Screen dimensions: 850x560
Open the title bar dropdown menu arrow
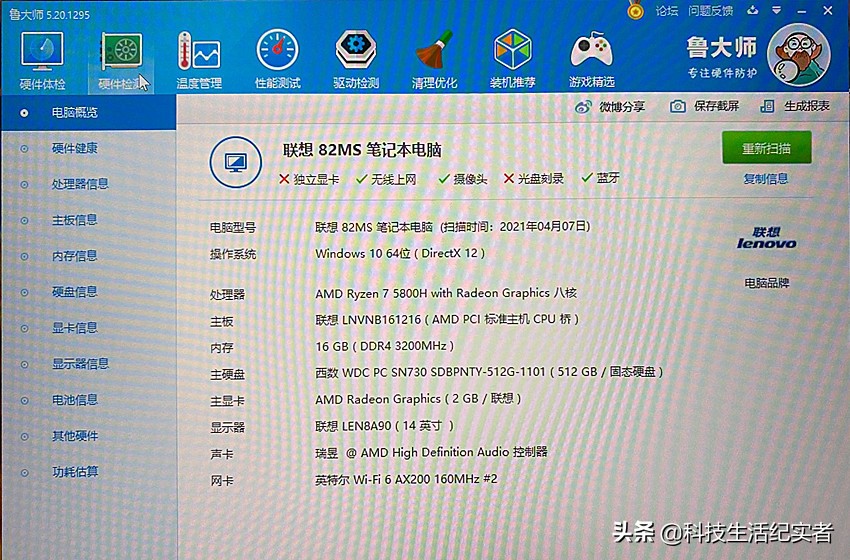pyautogui.click(x=777, y=10)
